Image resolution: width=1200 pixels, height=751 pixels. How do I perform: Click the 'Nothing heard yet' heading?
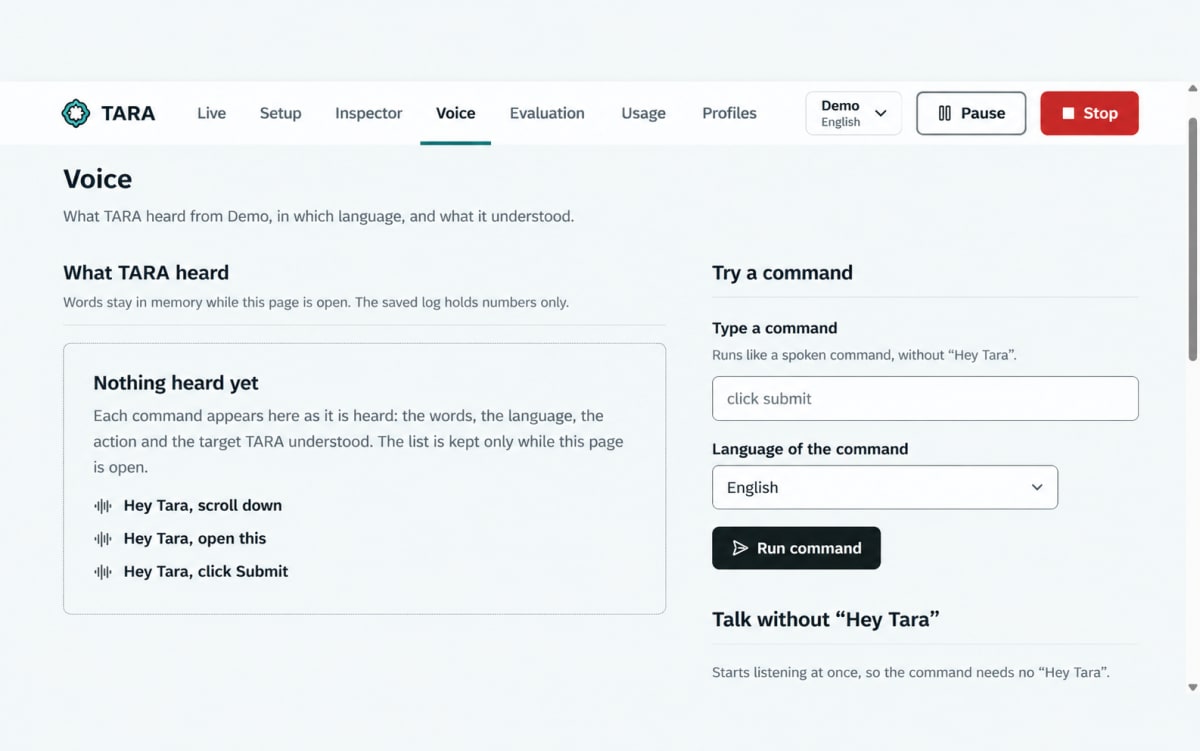point(176,383)
